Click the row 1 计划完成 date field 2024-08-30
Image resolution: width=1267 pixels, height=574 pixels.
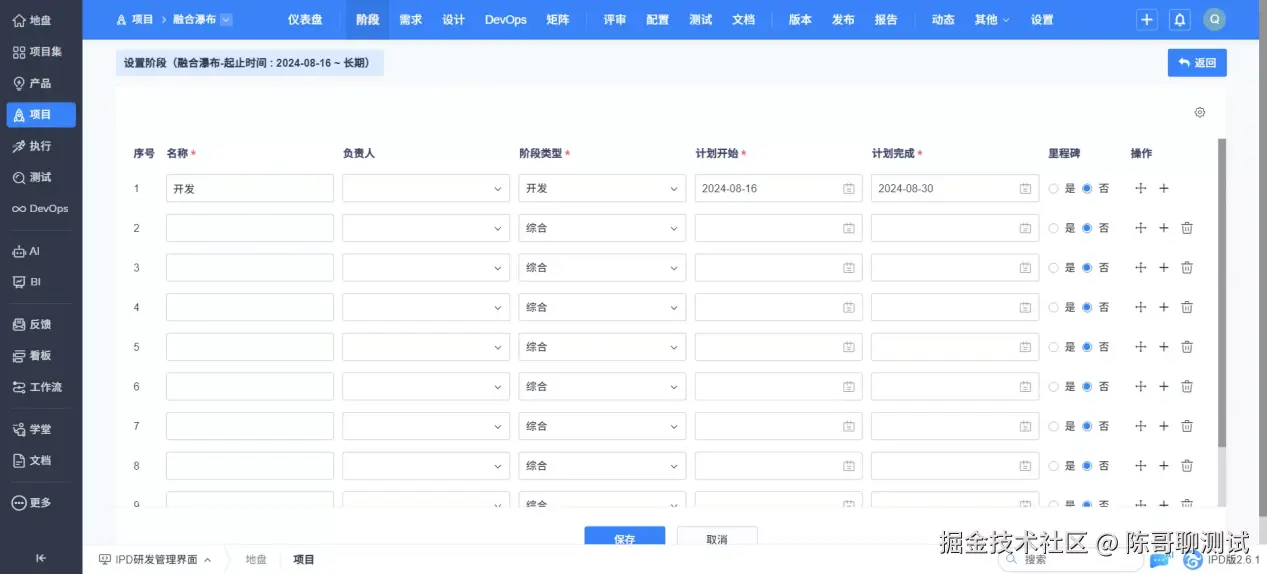pos(955,188)
